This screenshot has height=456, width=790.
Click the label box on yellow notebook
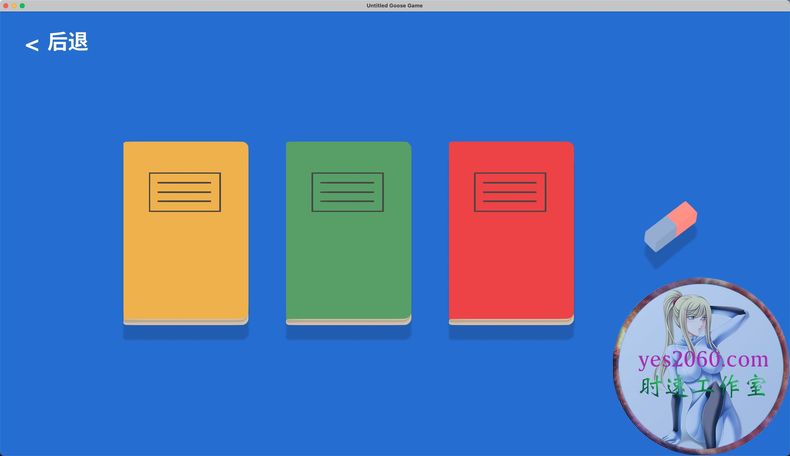click(185, 192)
